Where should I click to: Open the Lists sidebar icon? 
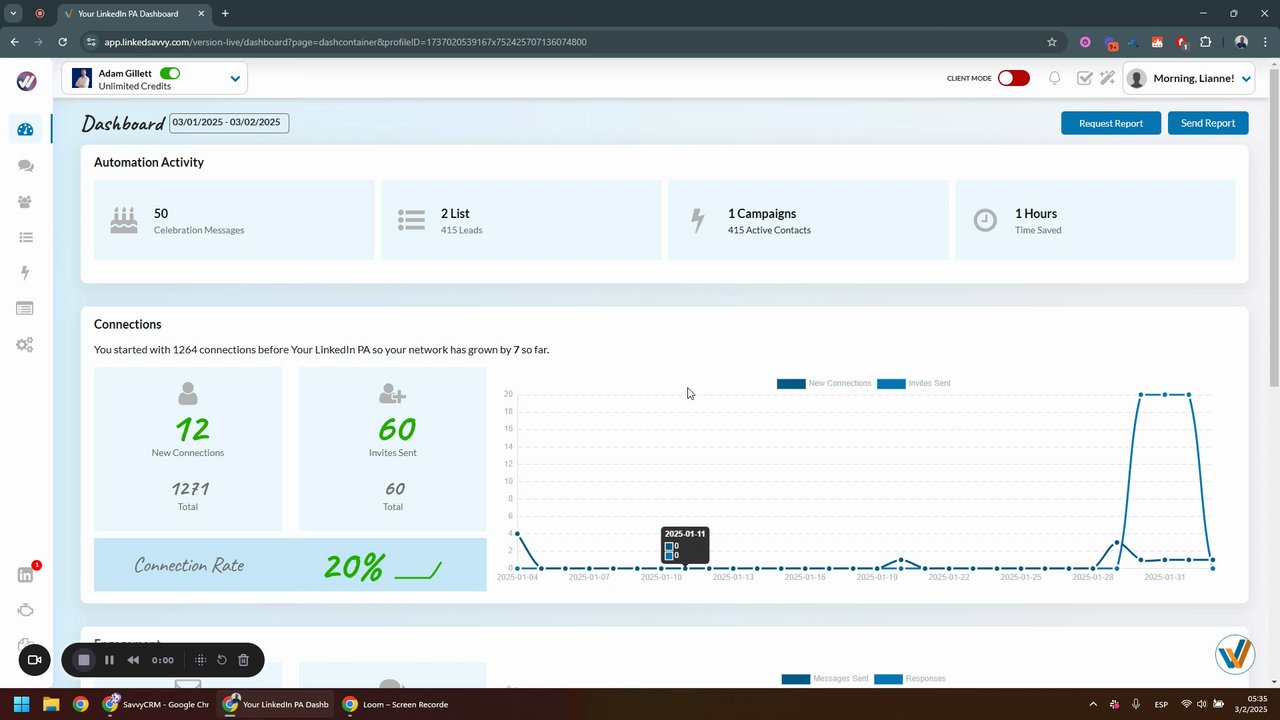pyautogui.click(x=25, y=237)
